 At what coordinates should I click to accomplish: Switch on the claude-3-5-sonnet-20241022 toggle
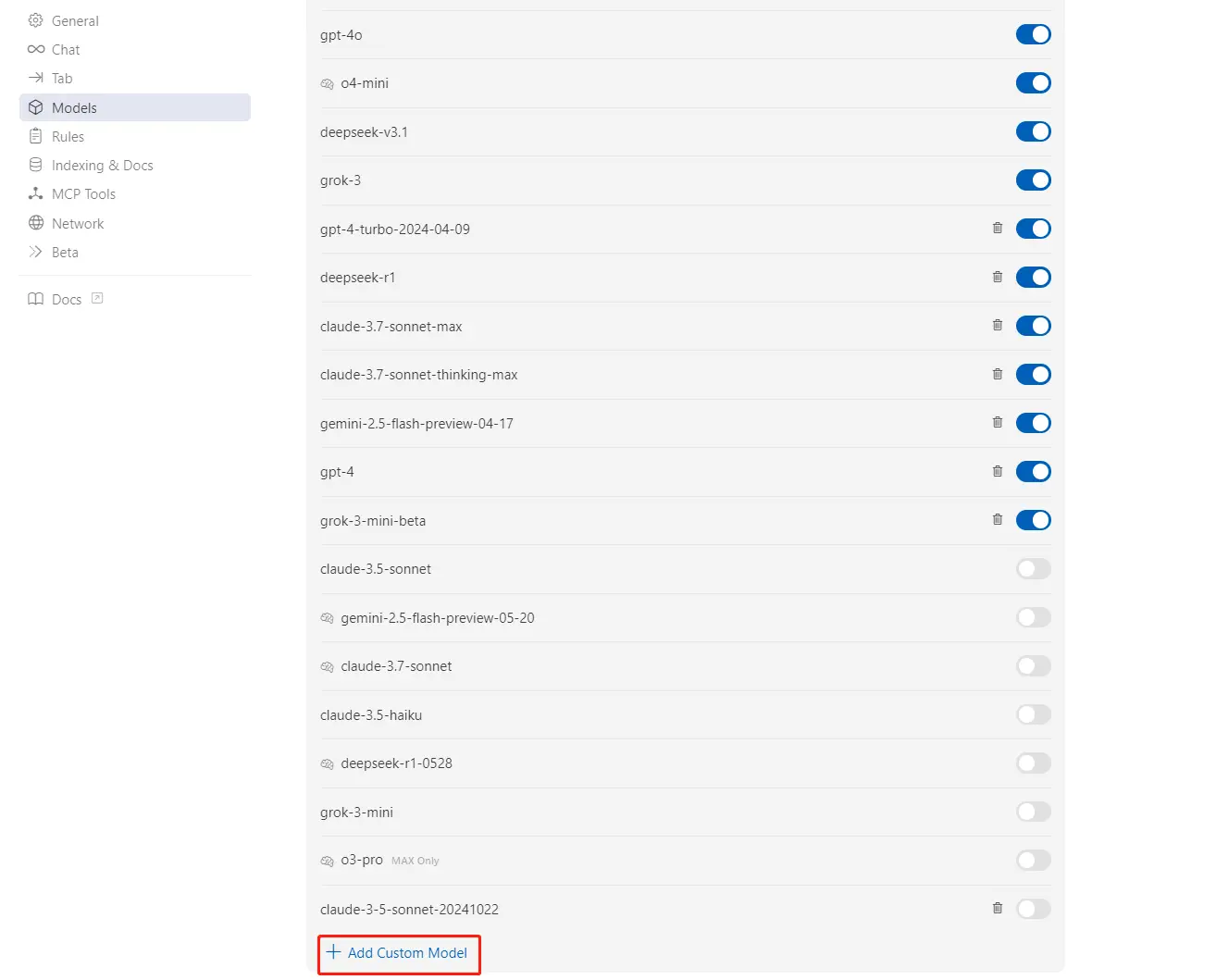[1034, 909]
